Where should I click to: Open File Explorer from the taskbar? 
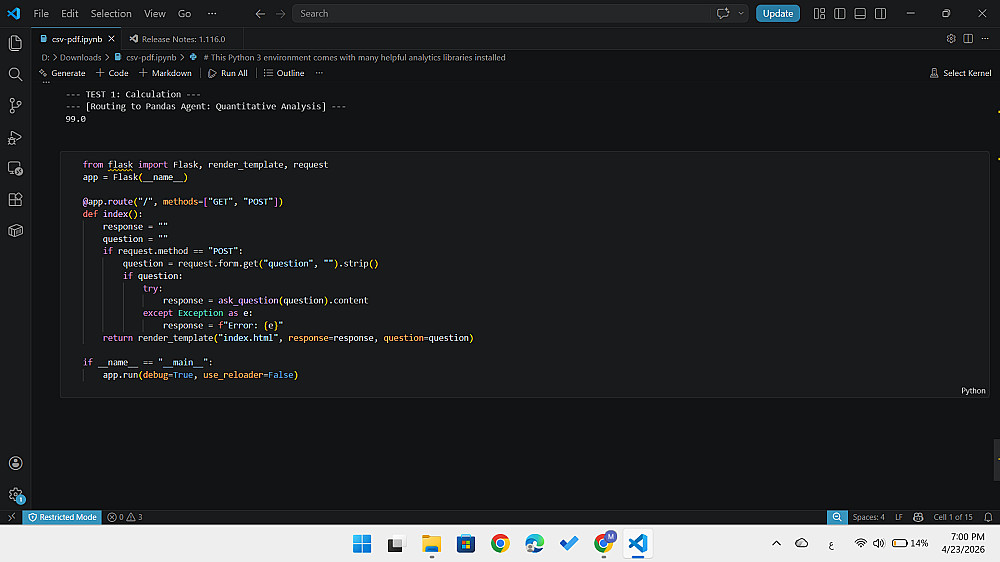coord(431,544)
